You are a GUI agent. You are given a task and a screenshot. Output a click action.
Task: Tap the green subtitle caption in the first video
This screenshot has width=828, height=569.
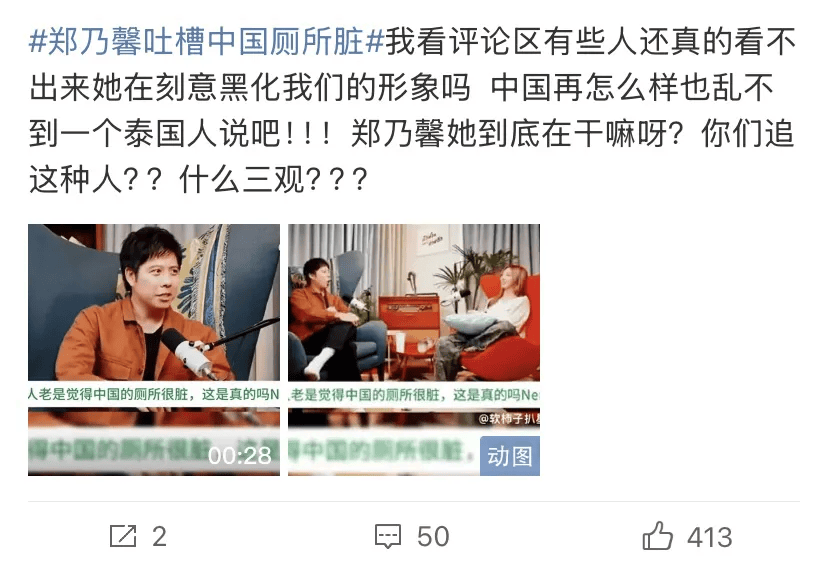[154, 394]
